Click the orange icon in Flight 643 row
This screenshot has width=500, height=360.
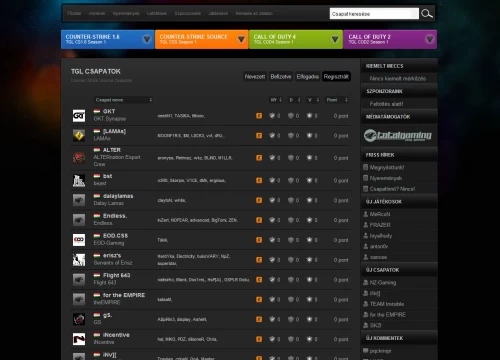tap(259, 279)
